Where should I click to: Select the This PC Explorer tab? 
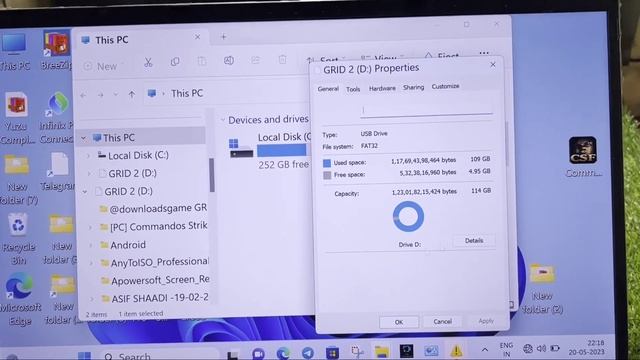coord(141,40)
